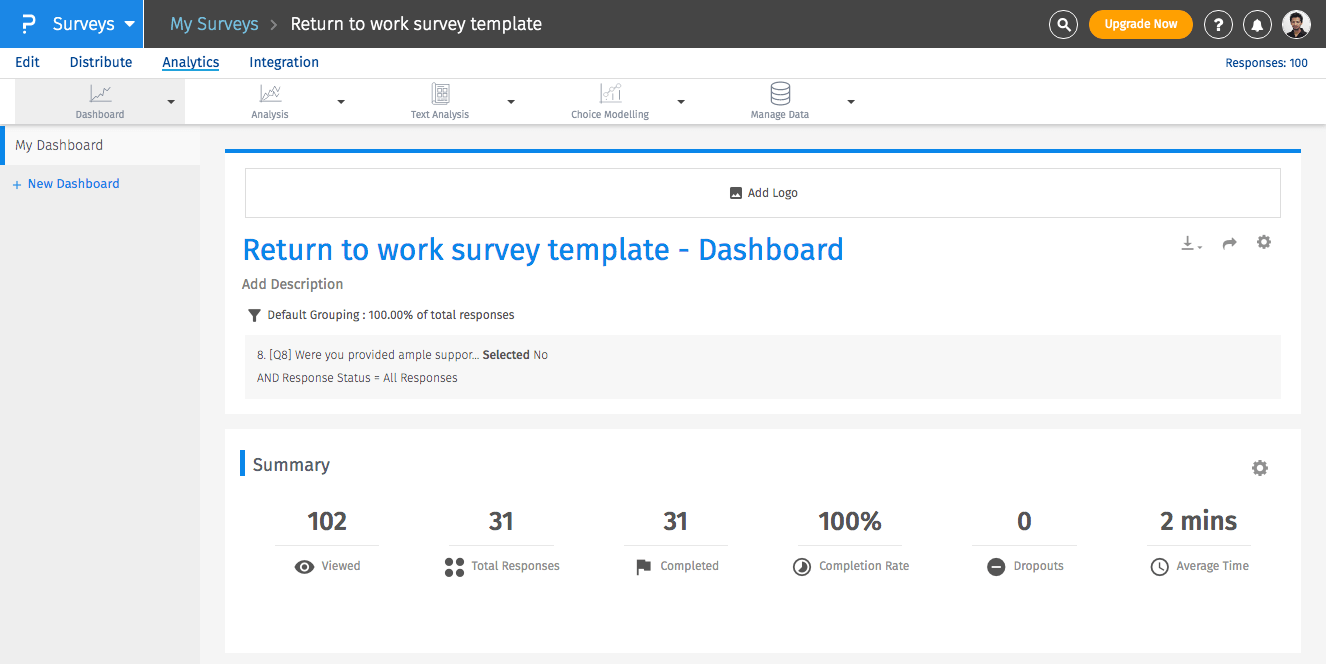Screen dimensions: 1326x664
Task: Click the dashboard download icon
Action: click(x=1190, y=243)
